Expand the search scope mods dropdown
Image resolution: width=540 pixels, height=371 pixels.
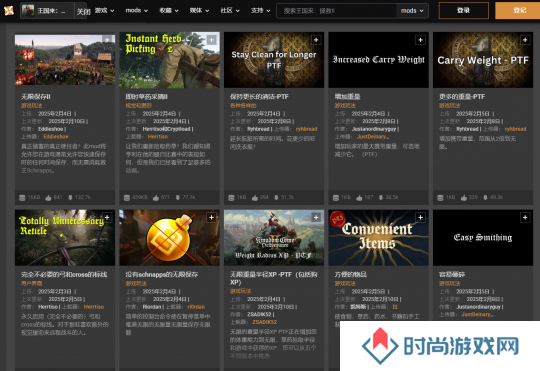(x=412, y=11)
